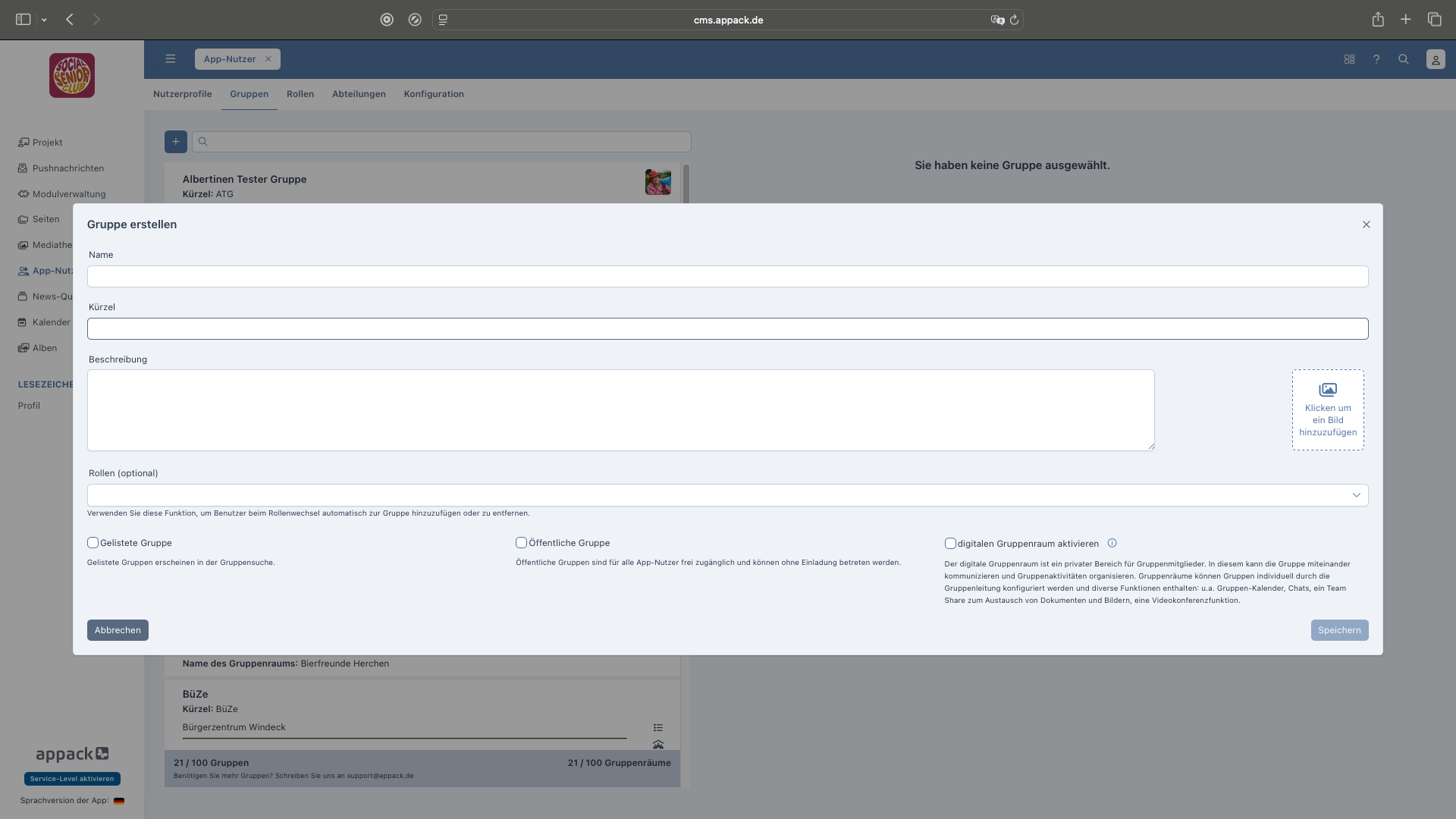Click the image upload icon in dialog

(x=1327, y=390)
